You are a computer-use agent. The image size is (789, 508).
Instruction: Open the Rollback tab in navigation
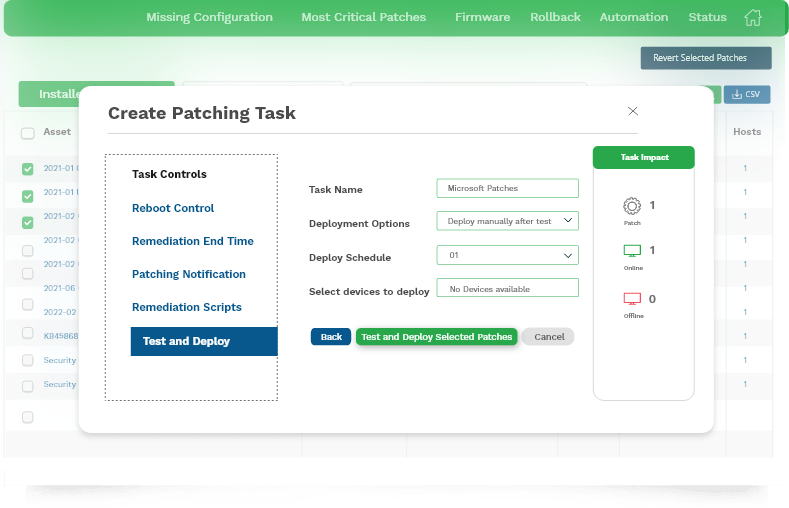coord(555,17)
